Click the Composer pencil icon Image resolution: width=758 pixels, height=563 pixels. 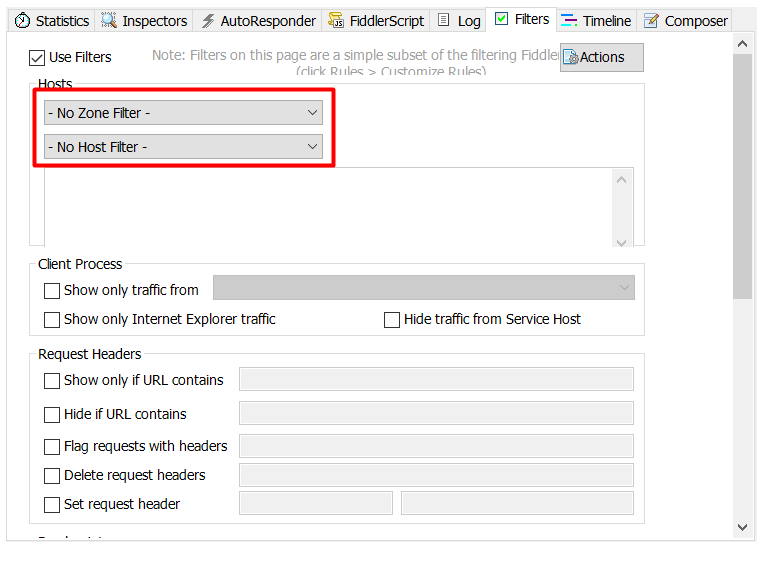click(651, 21)
